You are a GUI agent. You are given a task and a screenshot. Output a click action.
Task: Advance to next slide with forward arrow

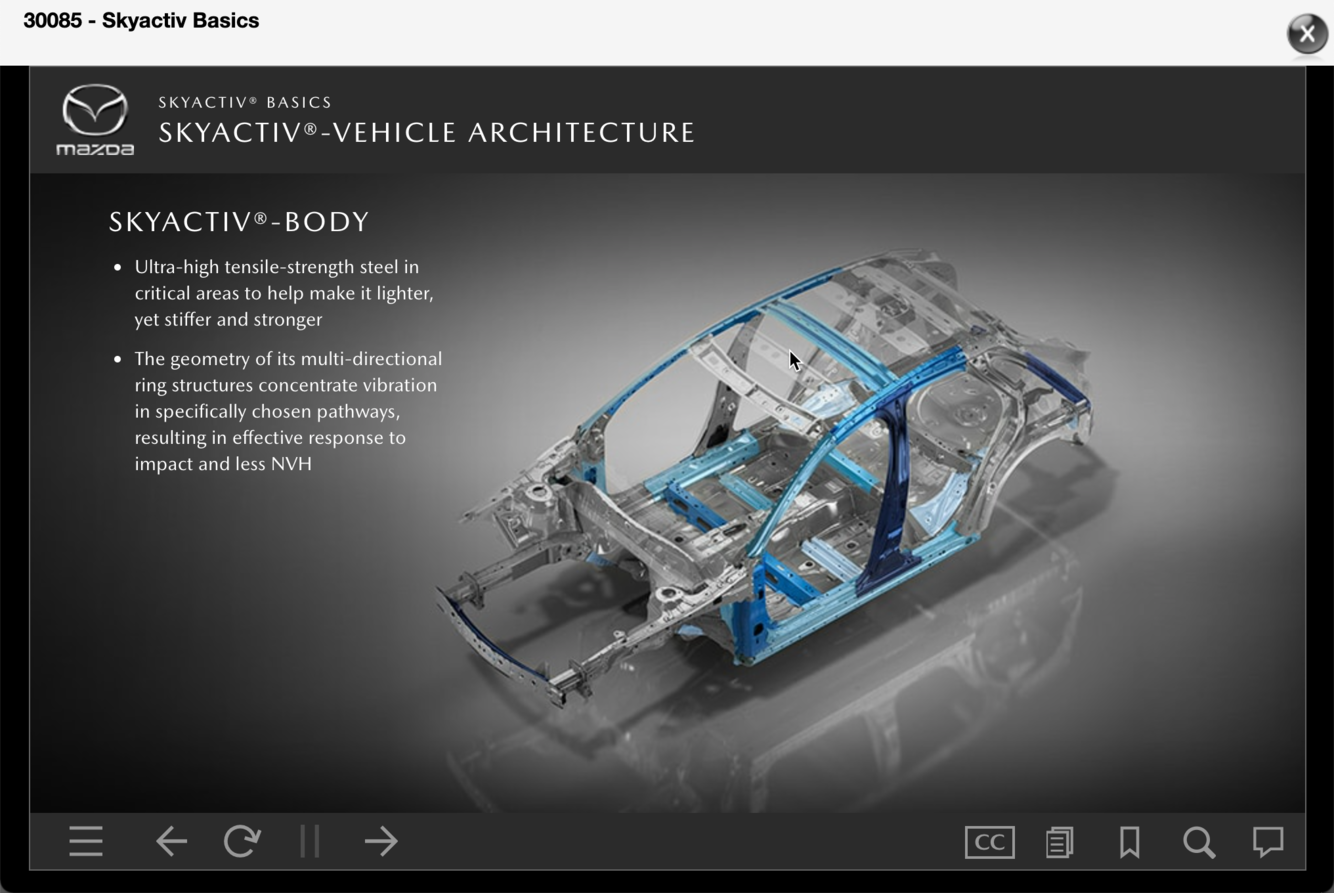(x=381, y=841)
